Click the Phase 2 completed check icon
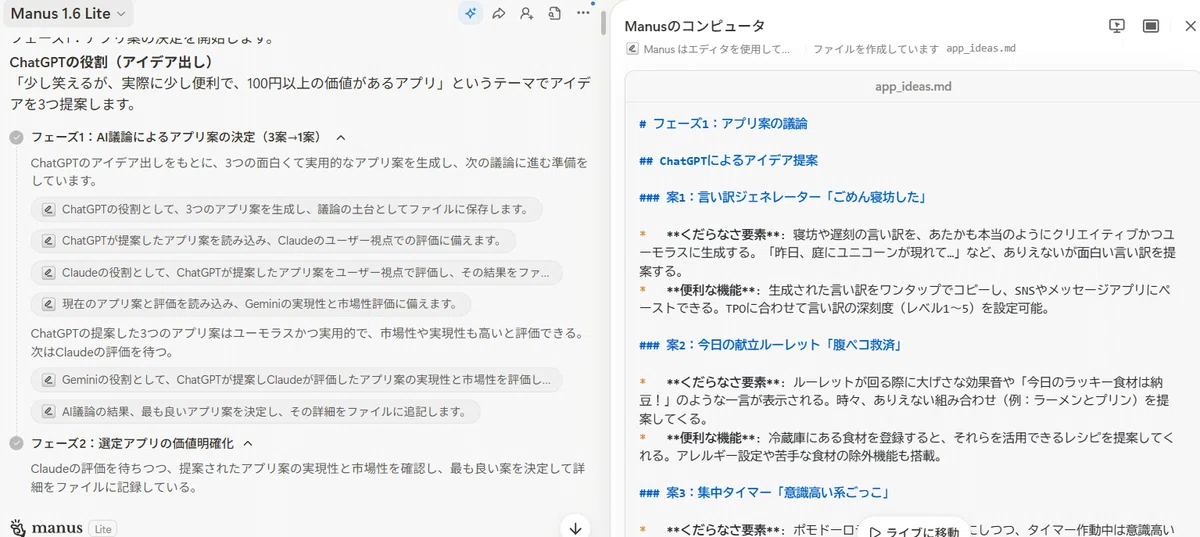 tap(16, 443)
